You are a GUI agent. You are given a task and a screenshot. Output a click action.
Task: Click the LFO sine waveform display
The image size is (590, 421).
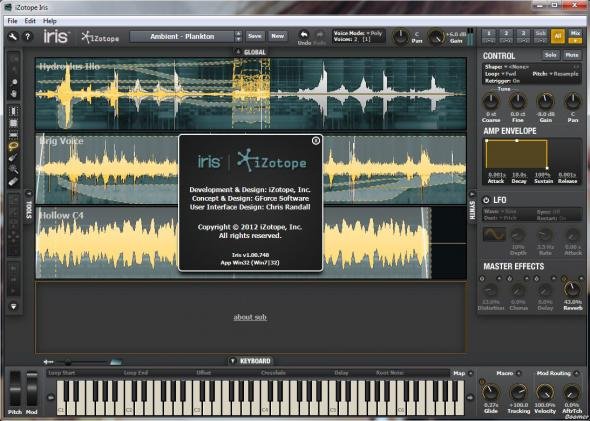click(x=494, y=234)
